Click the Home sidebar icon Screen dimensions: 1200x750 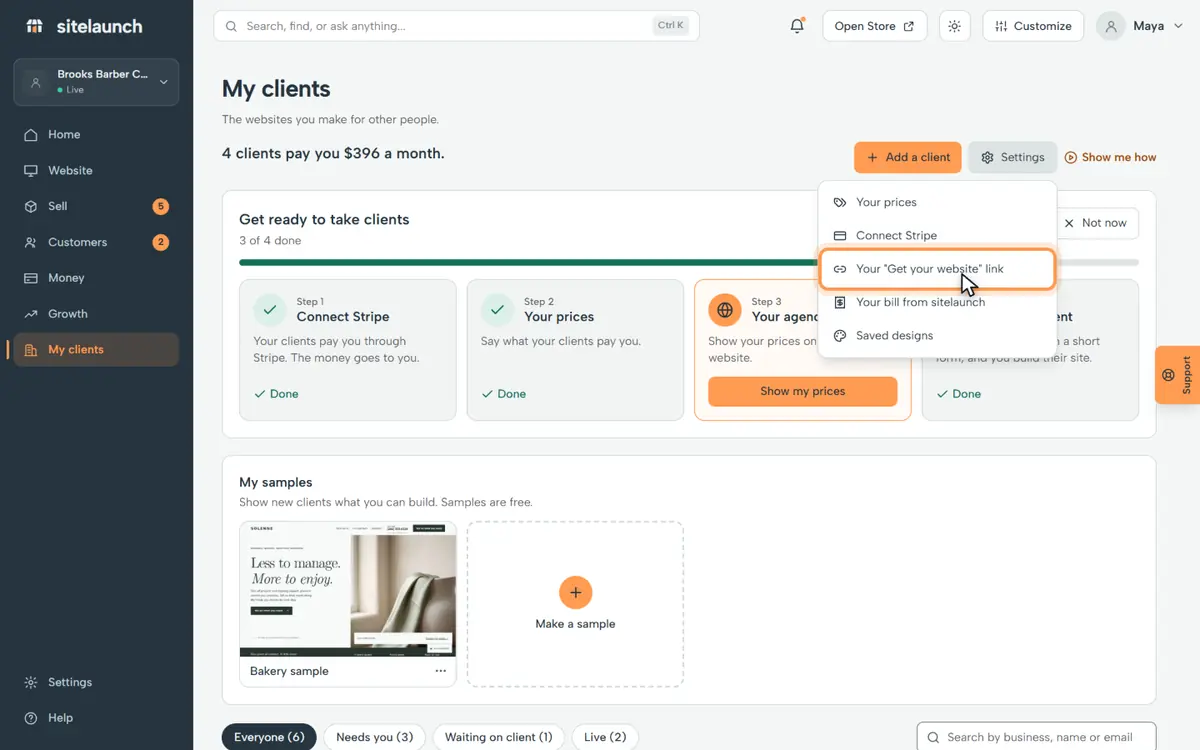tap(31, 135)
